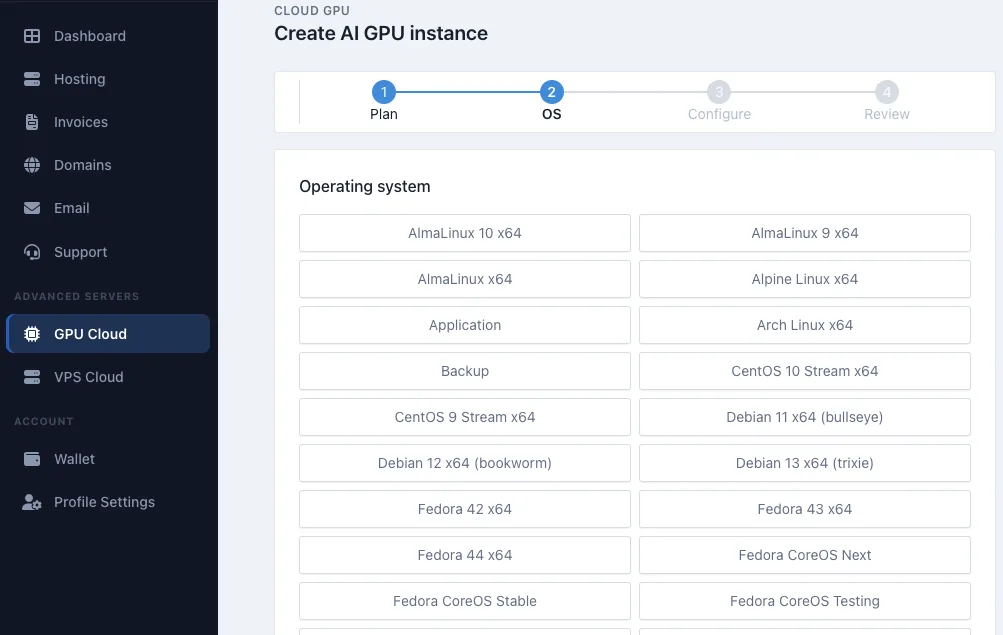Image resolution: width=1003 pixels, height=635 pixels.
Task: Click the ADVANCED SERVERS section label
Action: click(77, 297)
